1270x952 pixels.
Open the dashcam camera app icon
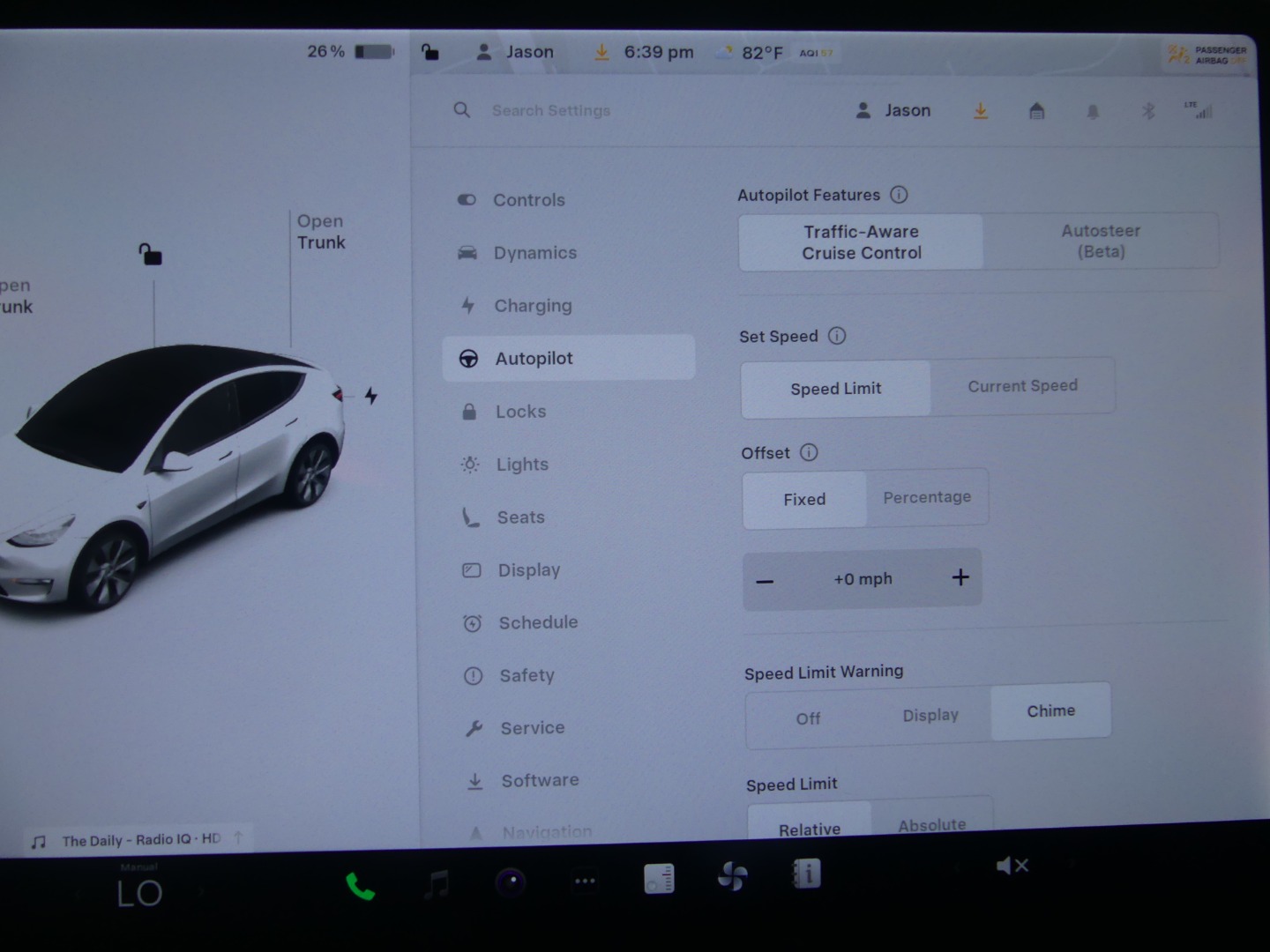[x=511, y=881]
